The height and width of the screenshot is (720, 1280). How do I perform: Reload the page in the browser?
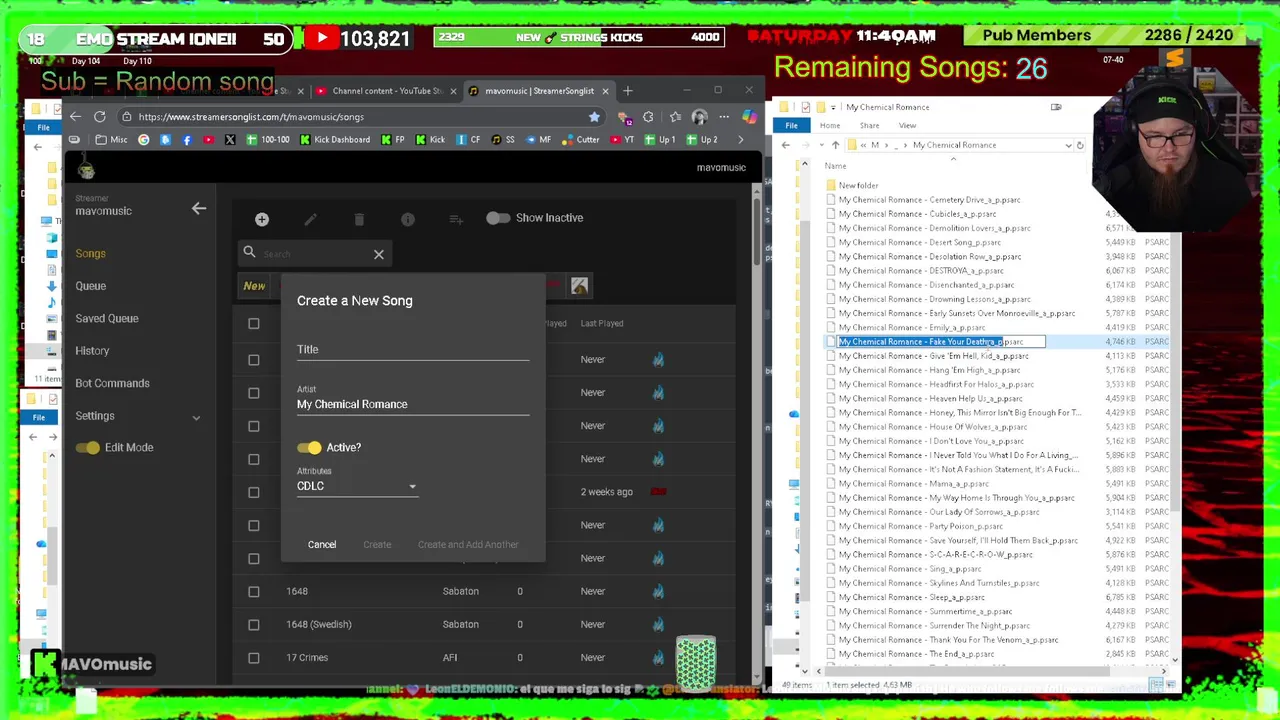[100, 117]
